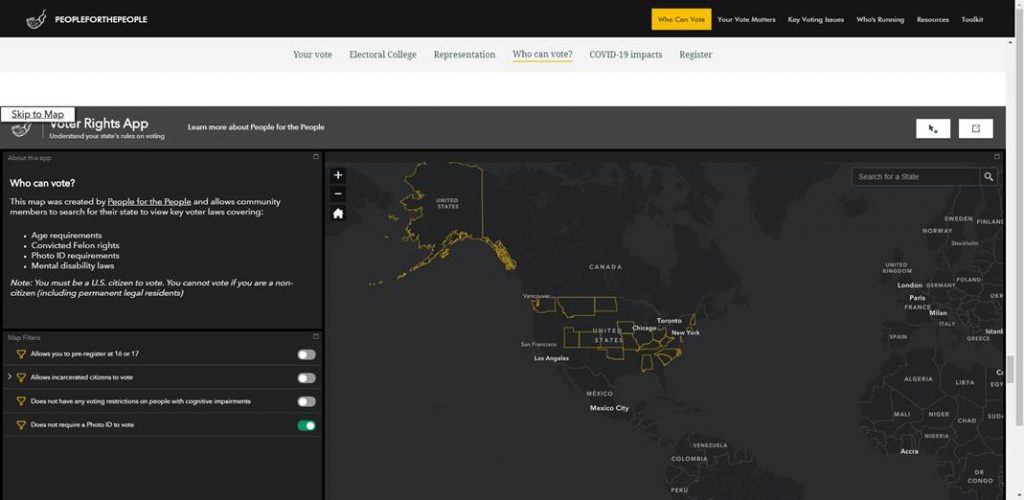Follow the People for the People text link
The width and height of the screenshot is (1024, 500).
click(x=150, y=202)
